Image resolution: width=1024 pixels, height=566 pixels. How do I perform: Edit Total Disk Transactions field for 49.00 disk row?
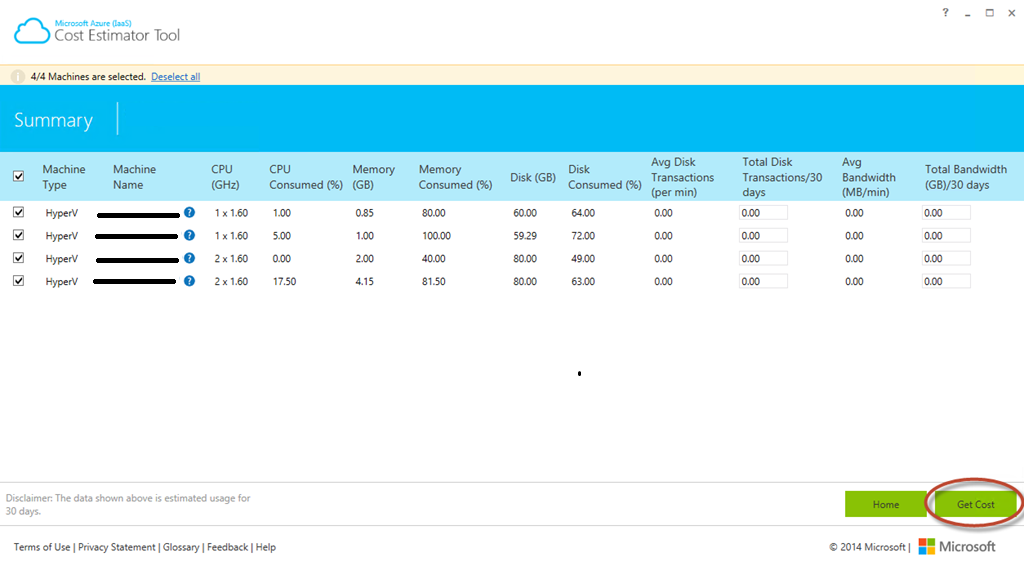763,259
